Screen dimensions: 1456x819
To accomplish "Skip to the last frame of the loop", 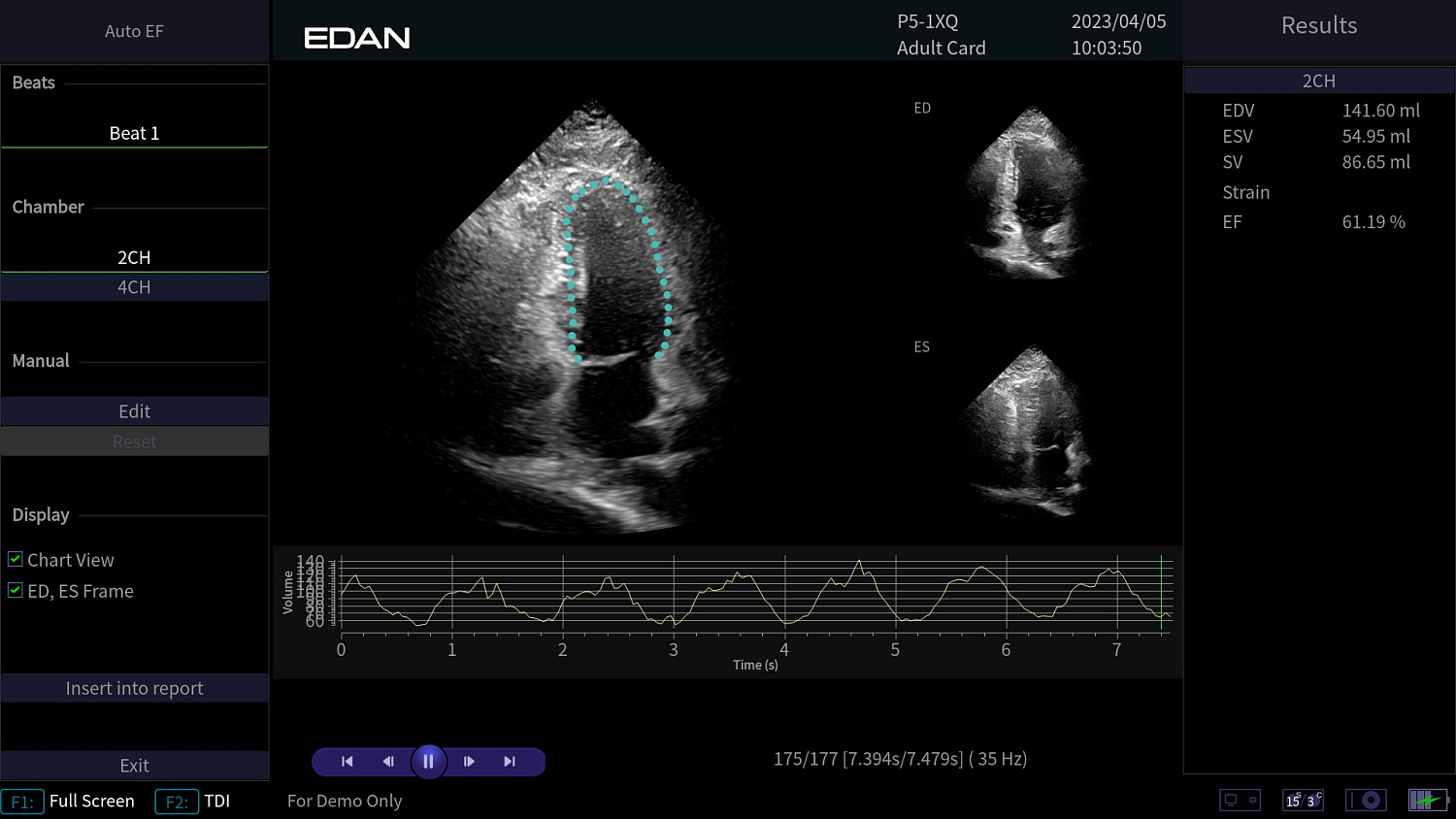I will pos(509,761).
